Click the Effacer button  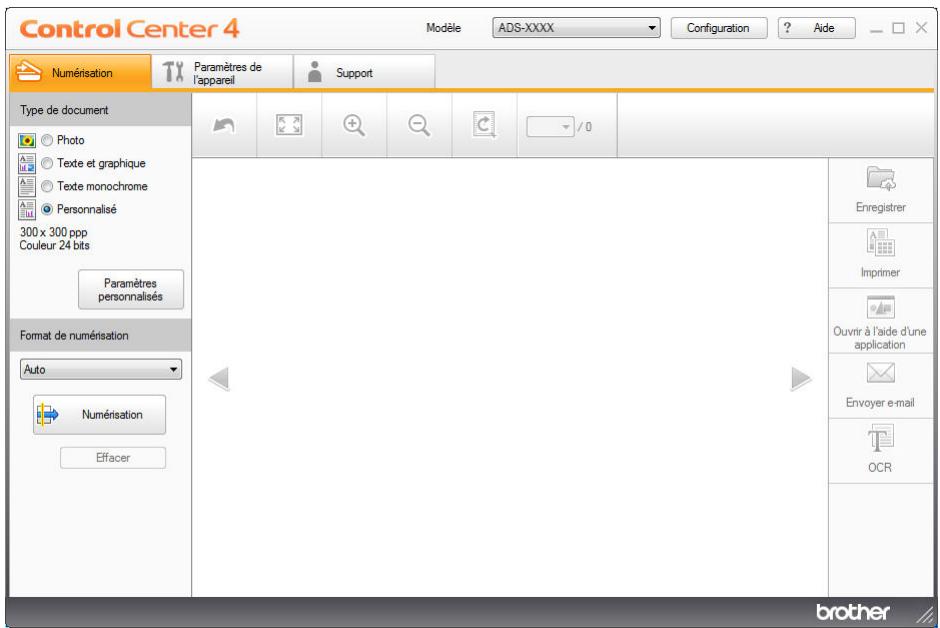[x=113, y=458]
